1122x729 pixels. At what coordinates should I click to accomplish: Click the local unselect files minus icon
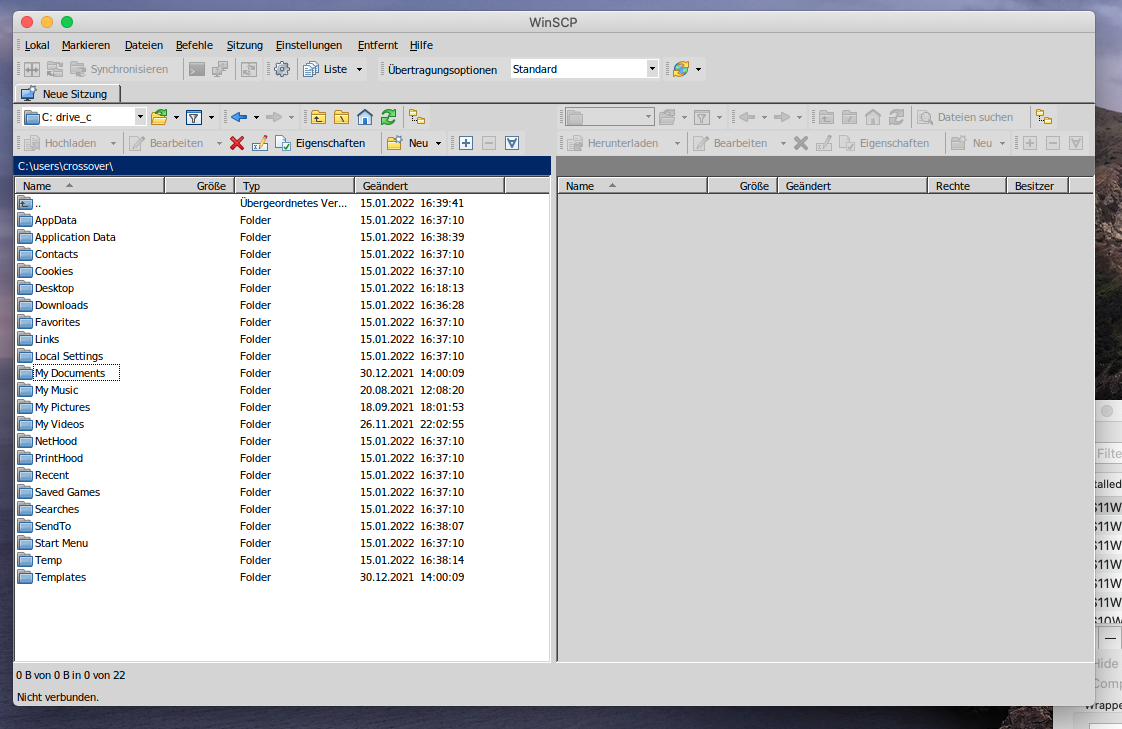[x=489, y=143]
